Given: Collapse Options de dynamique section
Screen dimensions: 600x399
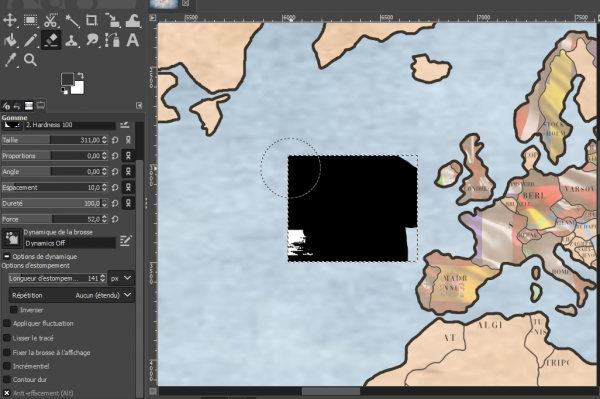Looking at the screenshot, I should click(x=7, y=256).
